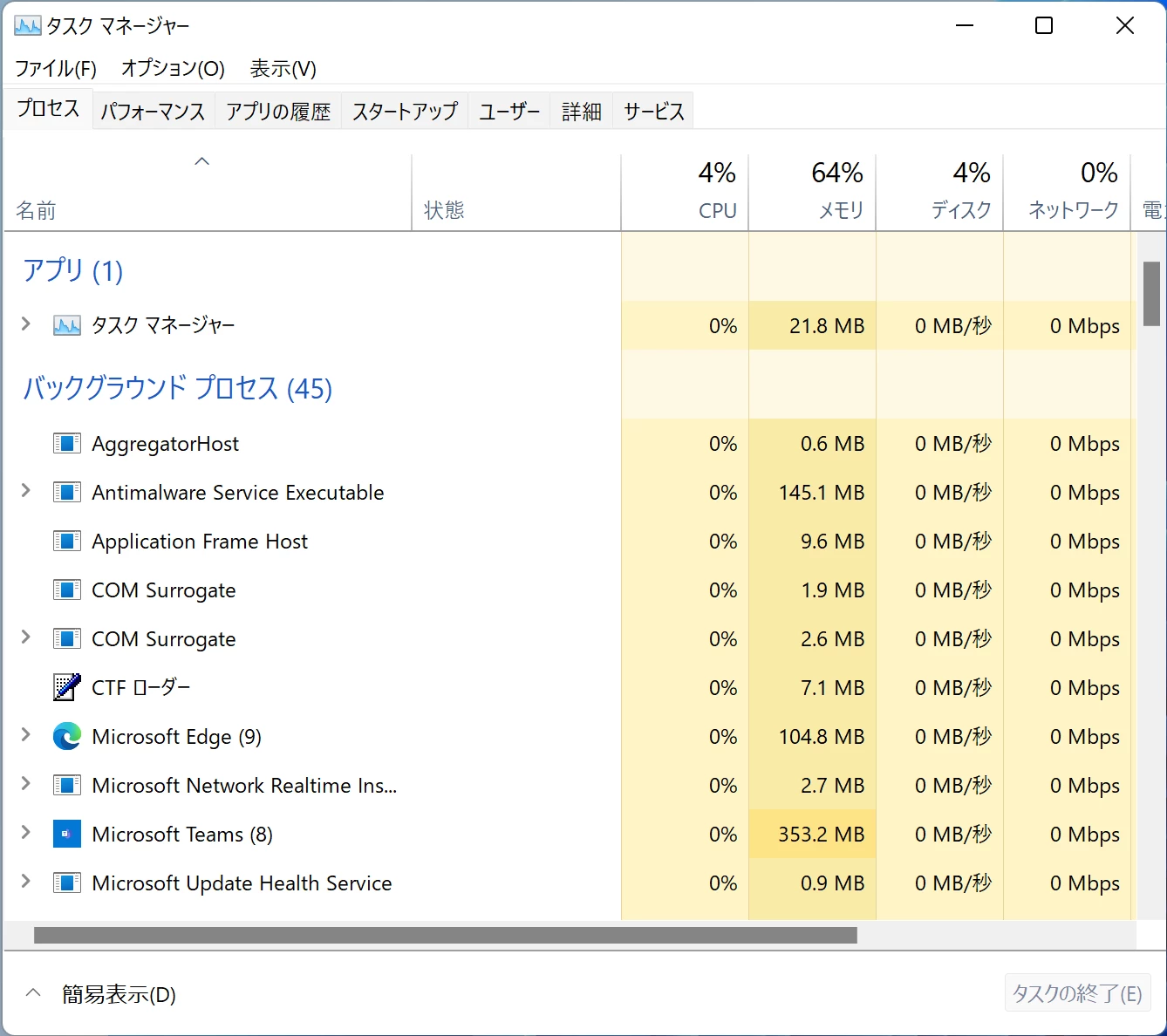The width and height of the screenshot is (1167, 1036).
Task: Sort by the 状態 column header
Action: pyautogui.click(x=515, y=192)
